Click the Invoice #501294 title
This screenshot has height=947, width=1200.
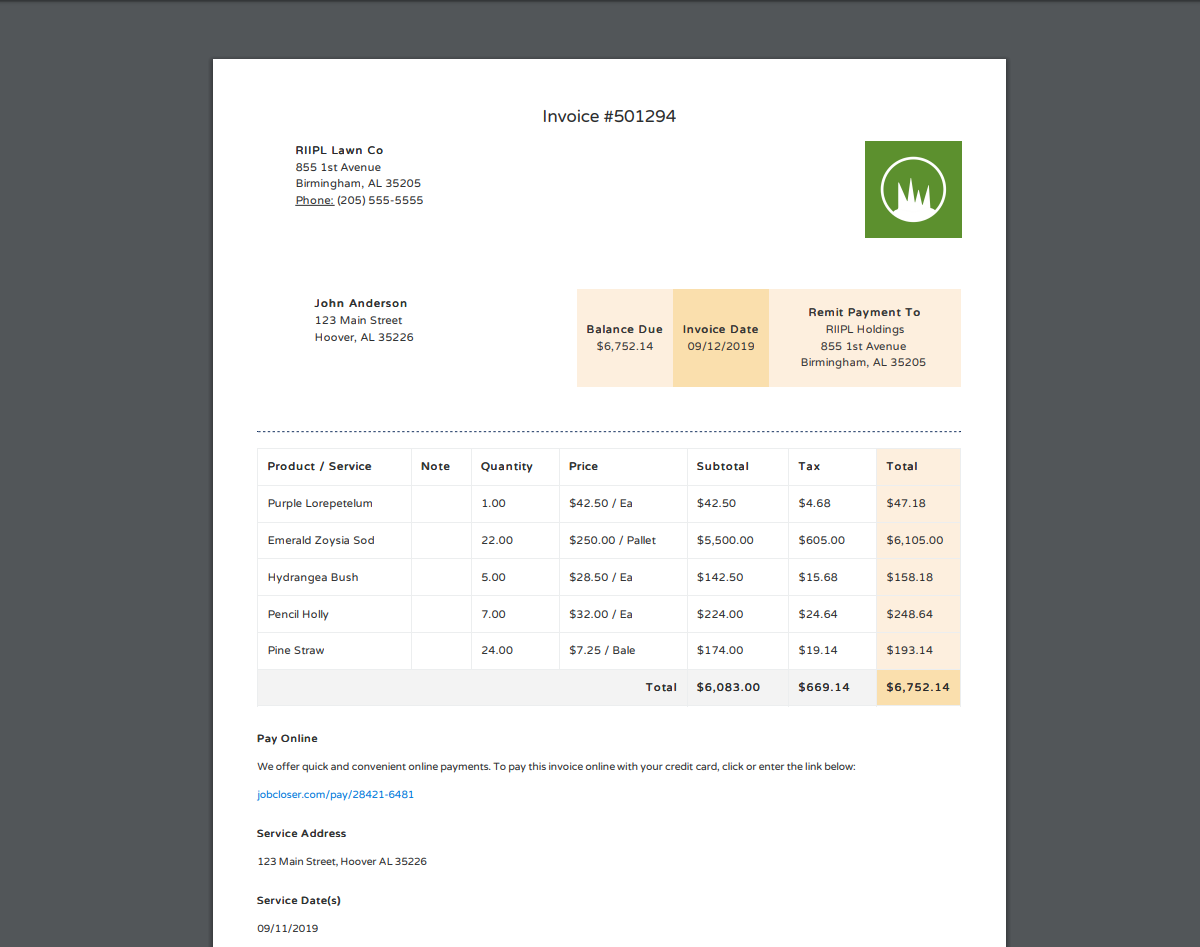point(608,116)
